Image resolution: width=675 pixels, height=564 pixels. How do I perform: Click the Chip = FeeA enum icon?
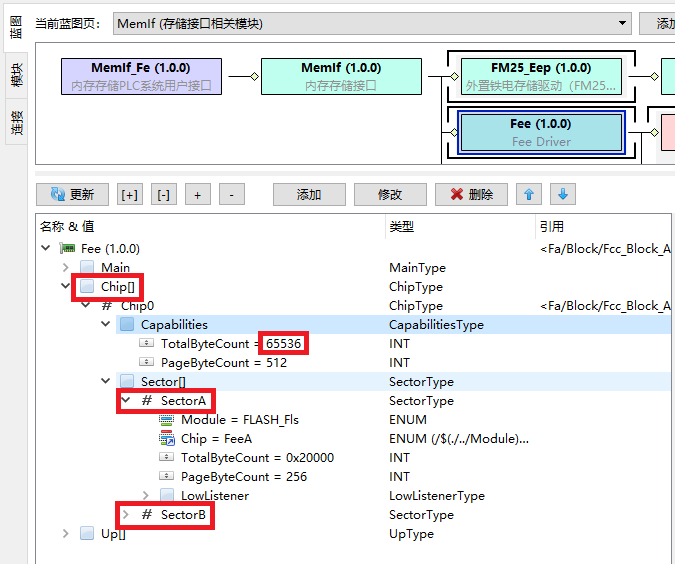click(167, 439)
